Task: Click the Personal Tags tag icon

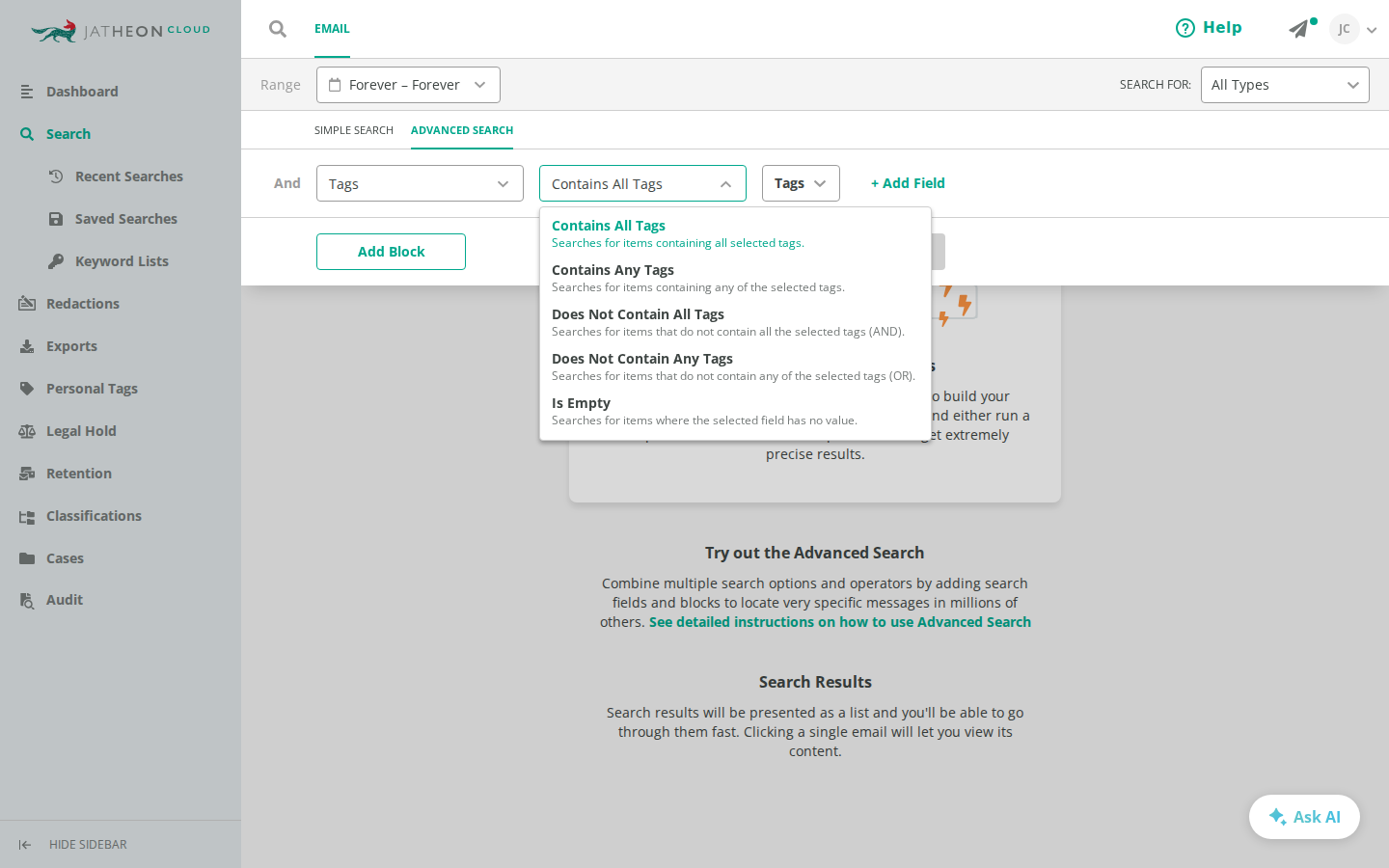Action: point(27,389)
